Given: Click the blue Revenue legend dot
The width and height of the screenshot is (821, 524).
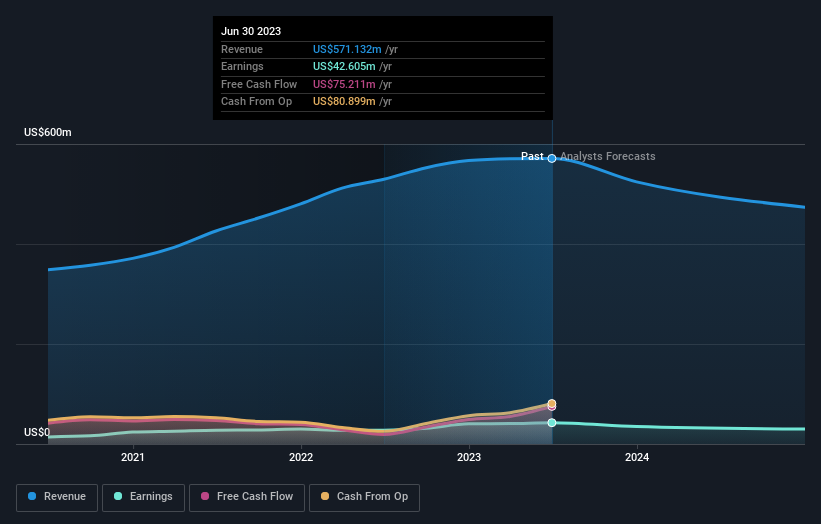Looking at the screenshot, I should point(32,496).
